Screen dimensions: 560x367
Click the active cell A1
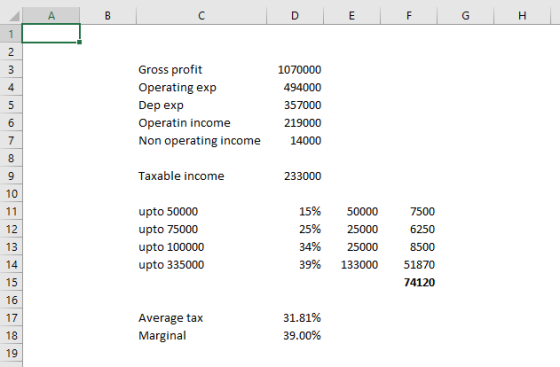(x=51, y=34)
